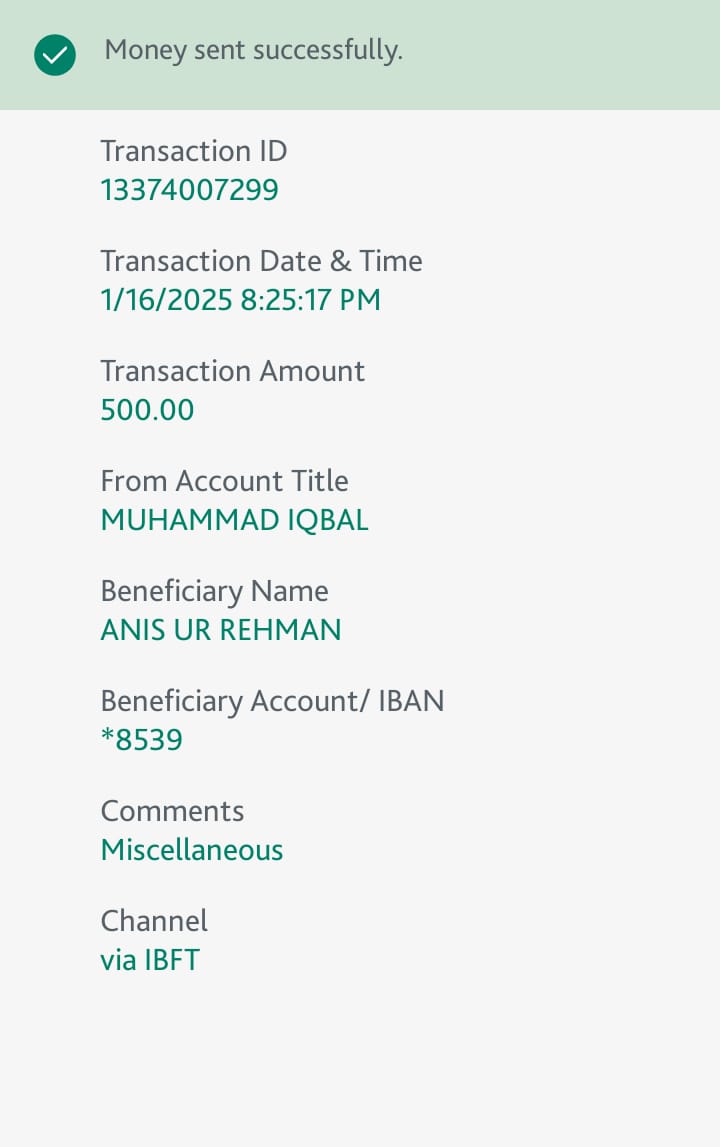Tap beneficiary name ANIS UR REHMAN

pyautogui.click(x=221, y=630)
